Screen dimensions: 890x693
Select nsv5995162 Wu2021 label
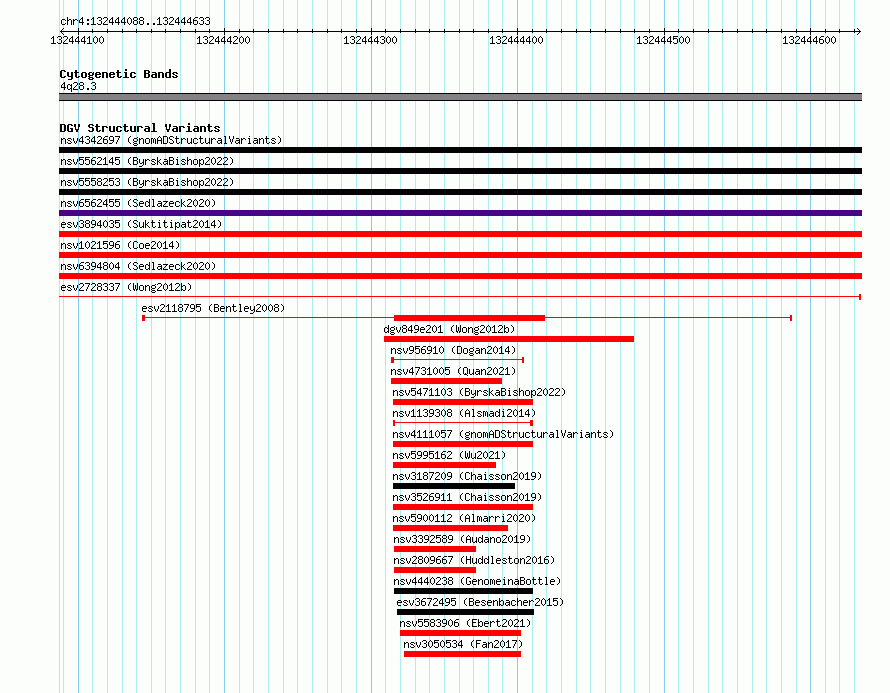(x=449, y=455)
